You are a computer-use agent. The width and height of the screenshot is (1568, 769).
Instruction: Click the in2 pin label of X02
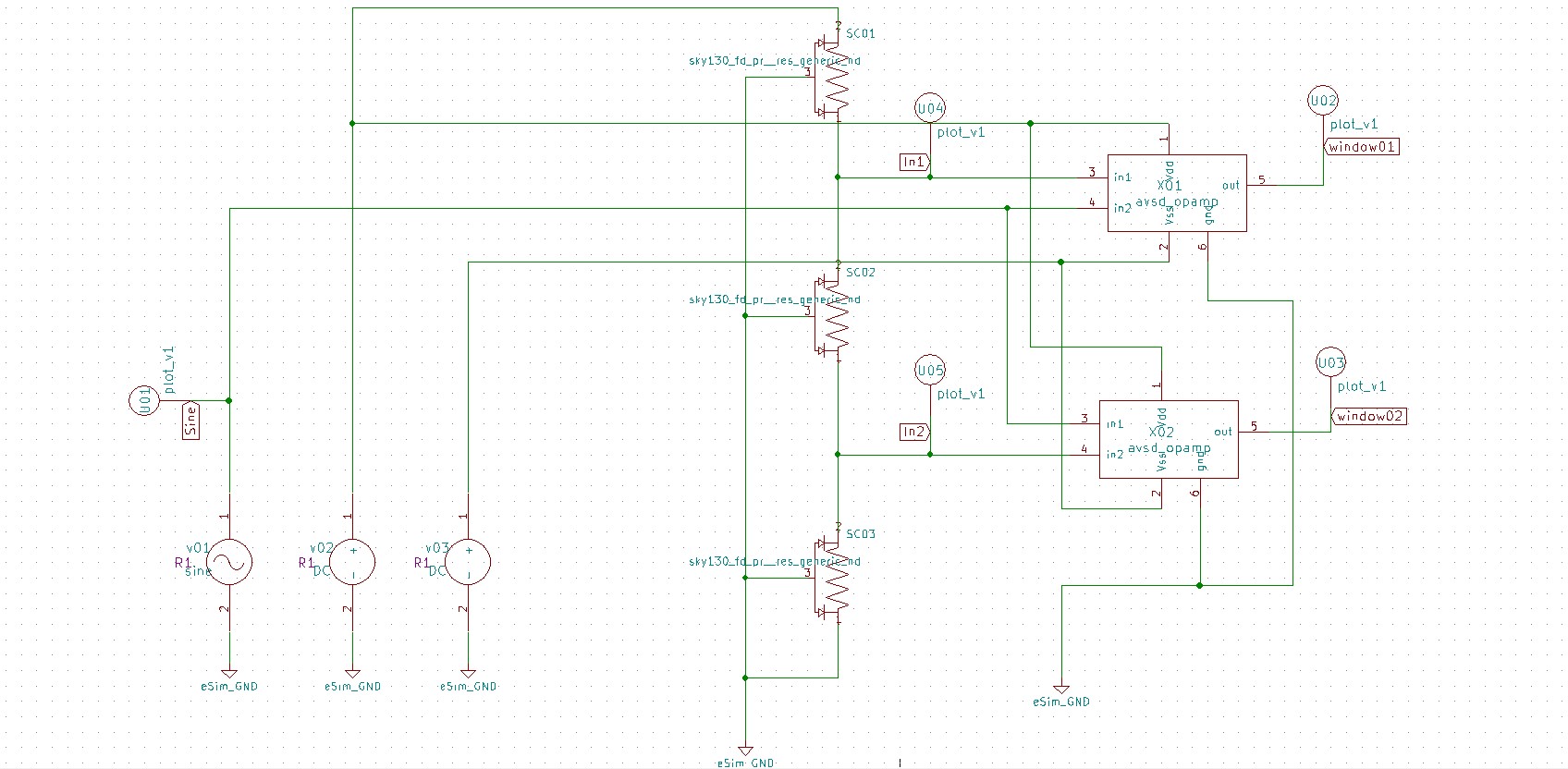click(1115, 455)
